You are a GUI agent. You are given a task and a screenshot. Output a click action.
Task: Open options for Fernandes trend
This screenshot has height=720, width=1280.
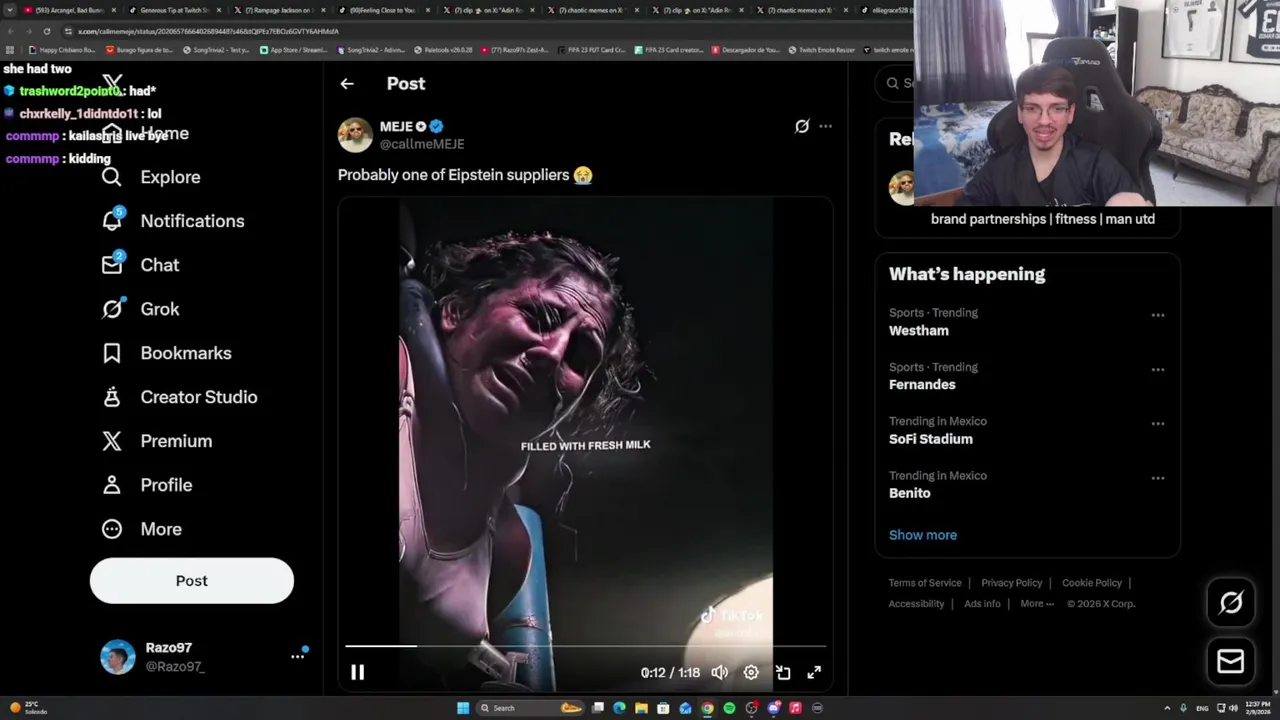coord(1158,369)
